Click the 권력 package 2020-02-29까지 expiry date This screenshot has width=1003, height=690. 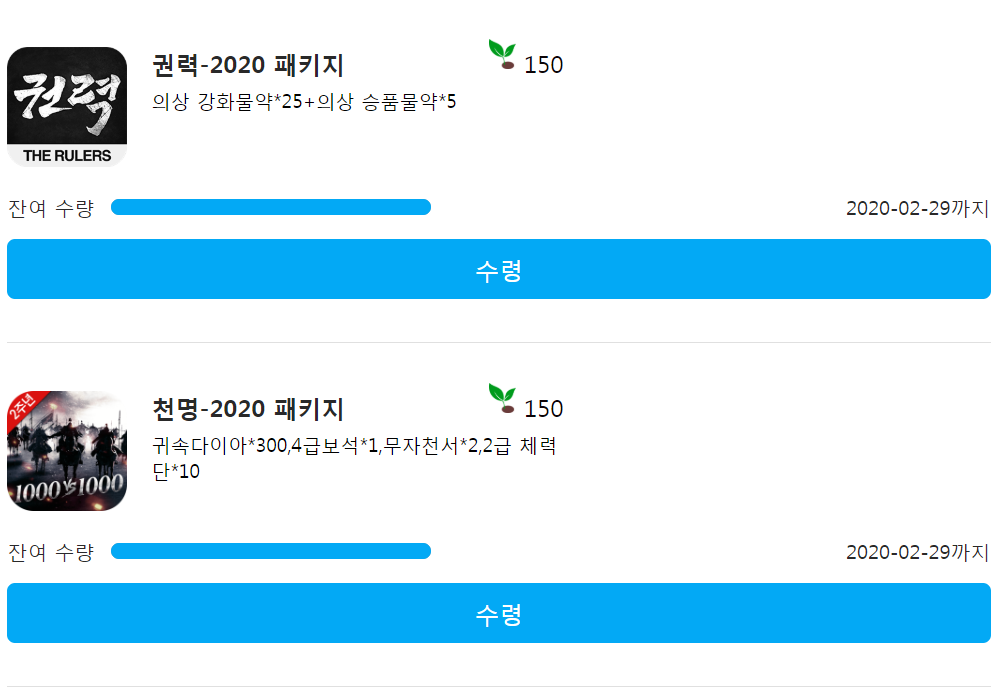point(918,208)
